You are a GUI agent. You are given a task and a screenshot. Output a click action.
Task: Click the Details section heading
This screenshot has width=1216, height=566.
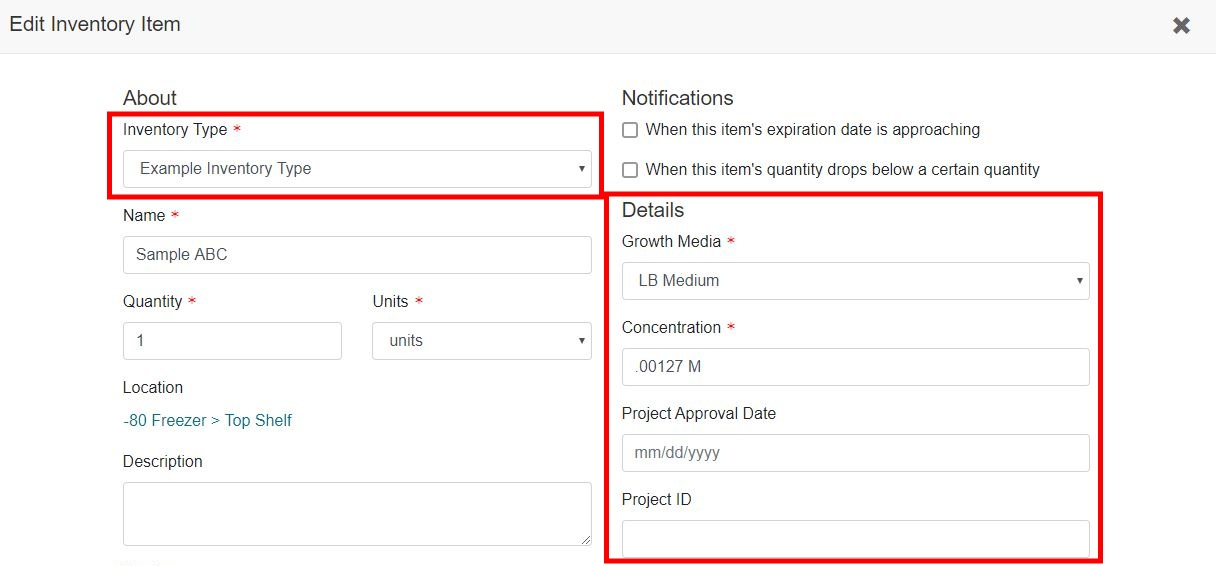(653, 210)
